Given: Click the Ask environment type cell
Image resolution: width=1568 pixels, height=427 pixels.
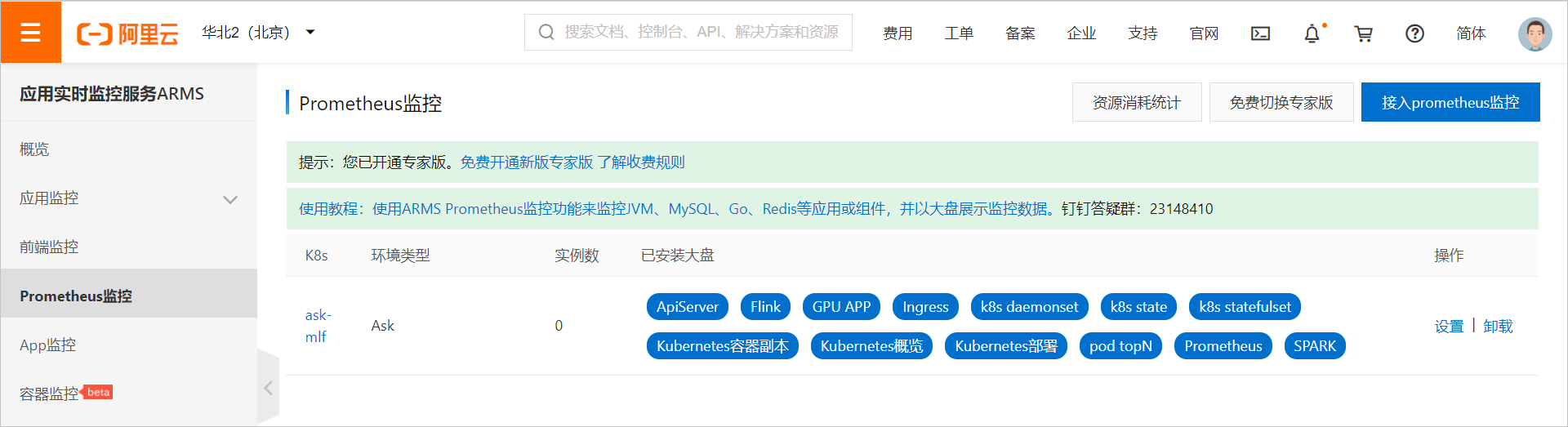Looking at the screenshot, I should [382, 326].
